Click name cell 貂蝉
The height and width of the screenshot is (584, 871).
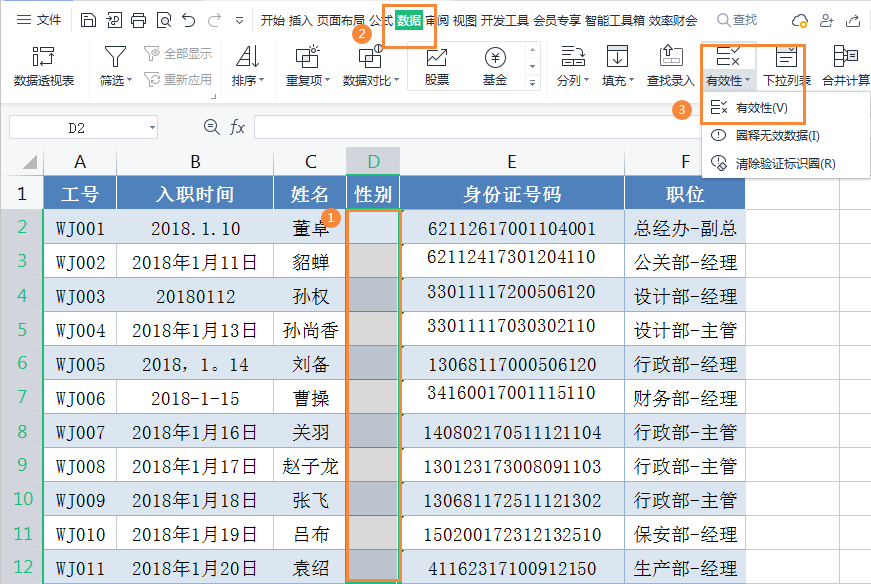pyautogui.click(x=310, y=262)
